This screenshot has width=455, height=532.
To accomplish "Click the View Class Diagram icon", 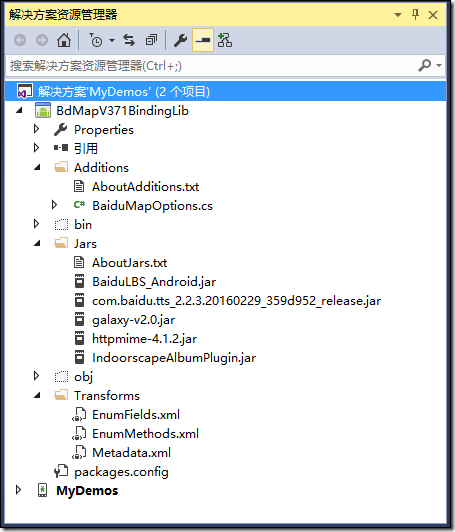I will pyautogui.click(x=225, y=40).
